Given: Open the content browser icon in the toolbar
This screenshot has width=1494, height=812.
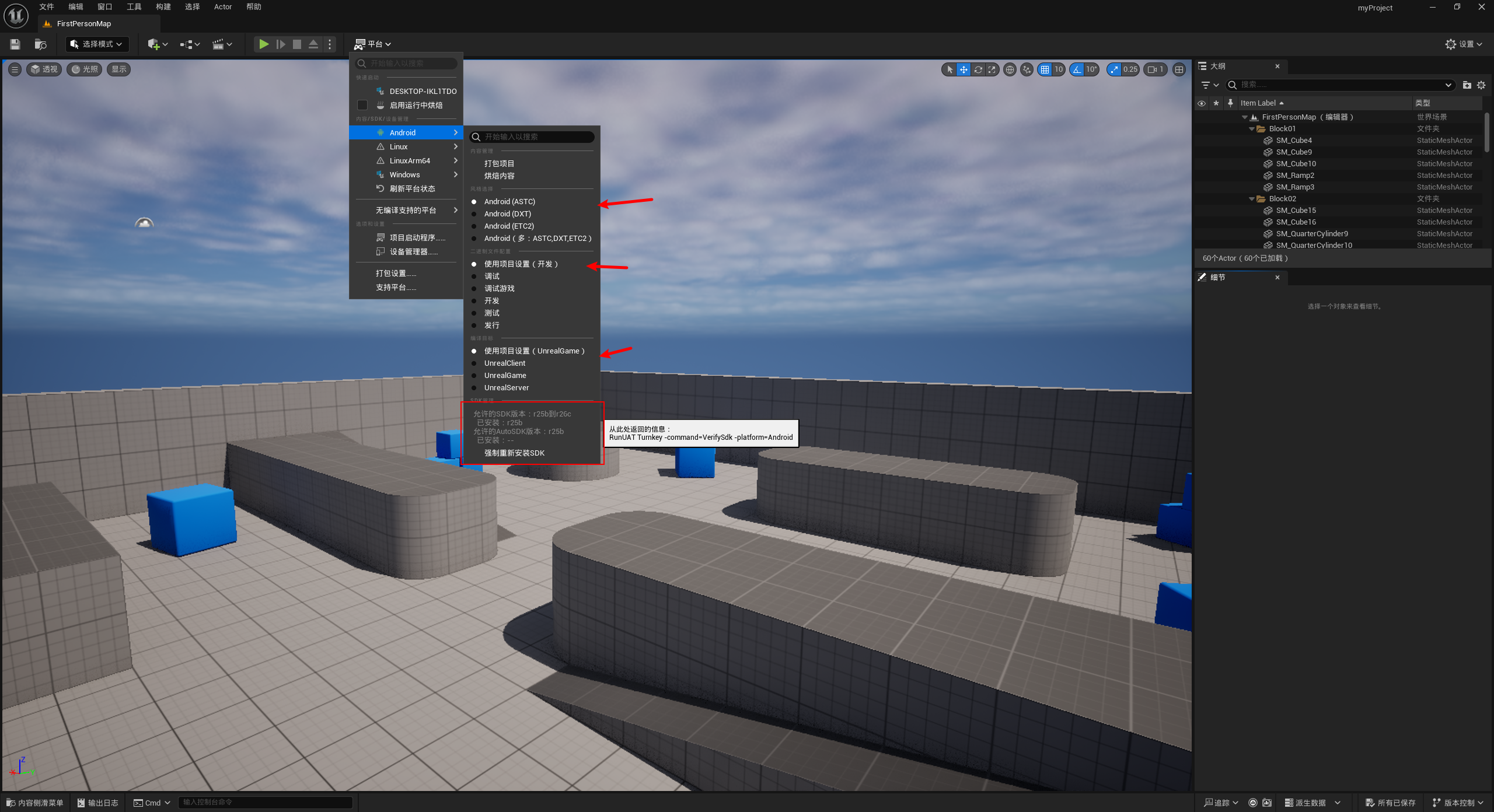Looking at the screenshot, I should click(x=40, y=44).
